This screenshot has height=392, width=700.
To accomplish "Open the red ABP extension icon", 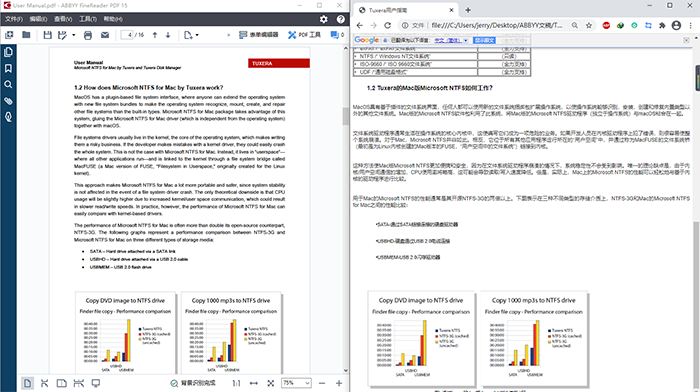I will point(606,25).
